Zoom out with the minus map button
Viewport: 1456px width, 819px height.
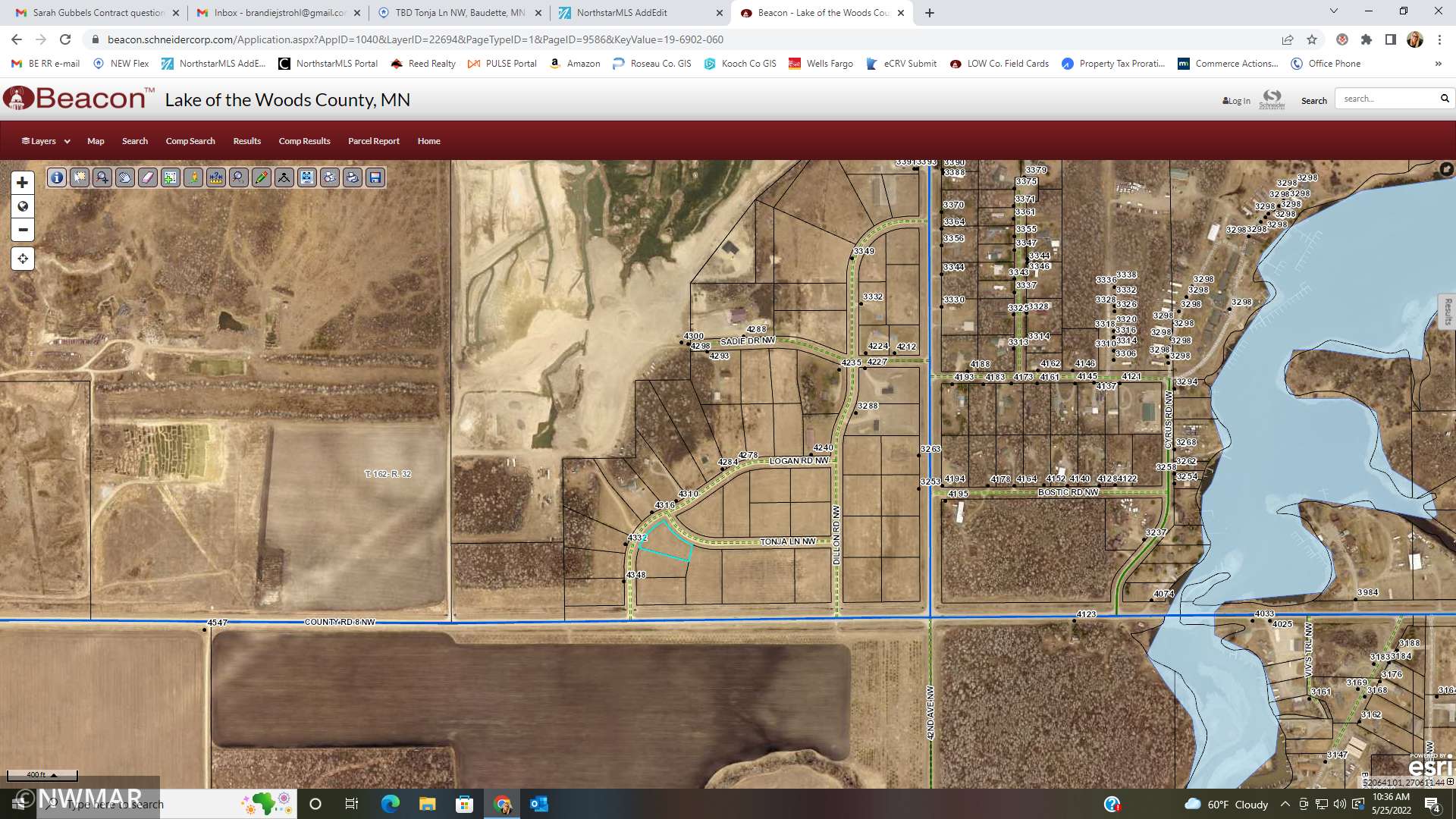tap(23, 230)
